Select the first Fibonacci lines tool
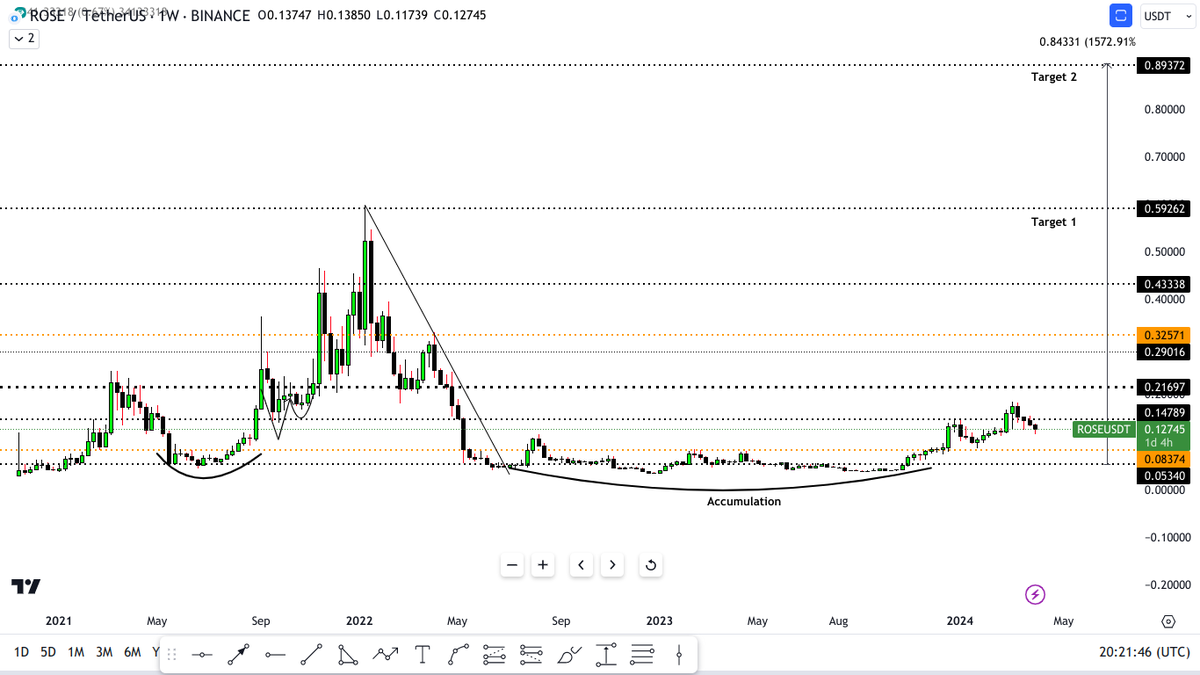 (x=495, y=655)
